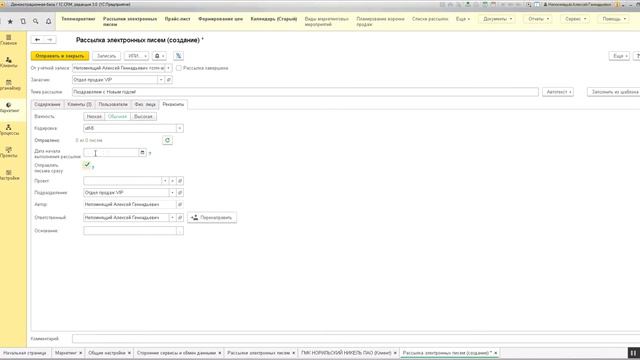Set importance to Высокая

pos(143,116)
